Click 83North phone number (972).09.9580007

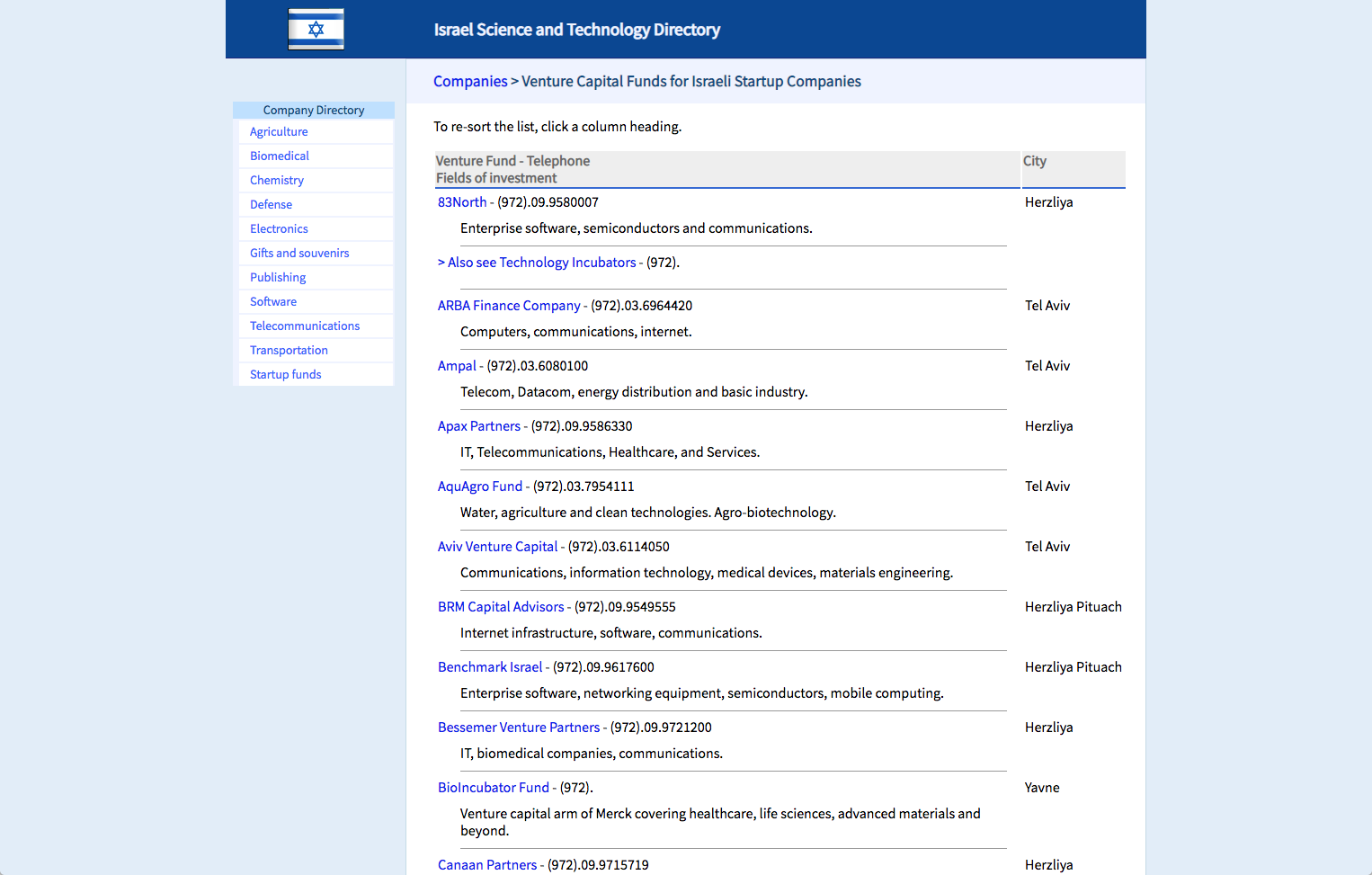(548, 202)
